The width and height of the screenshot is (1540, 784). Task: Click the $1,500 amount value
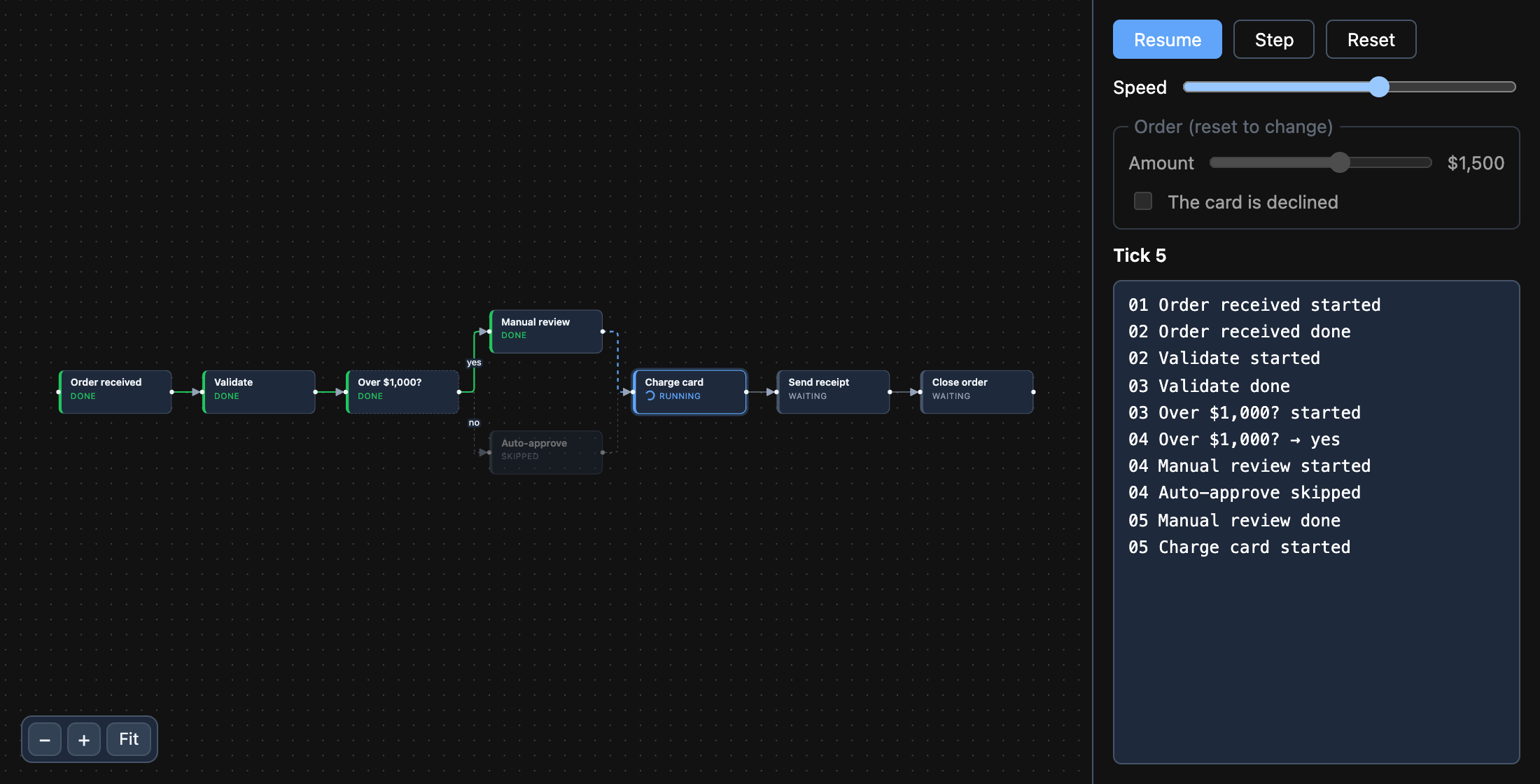(1476, 163)
